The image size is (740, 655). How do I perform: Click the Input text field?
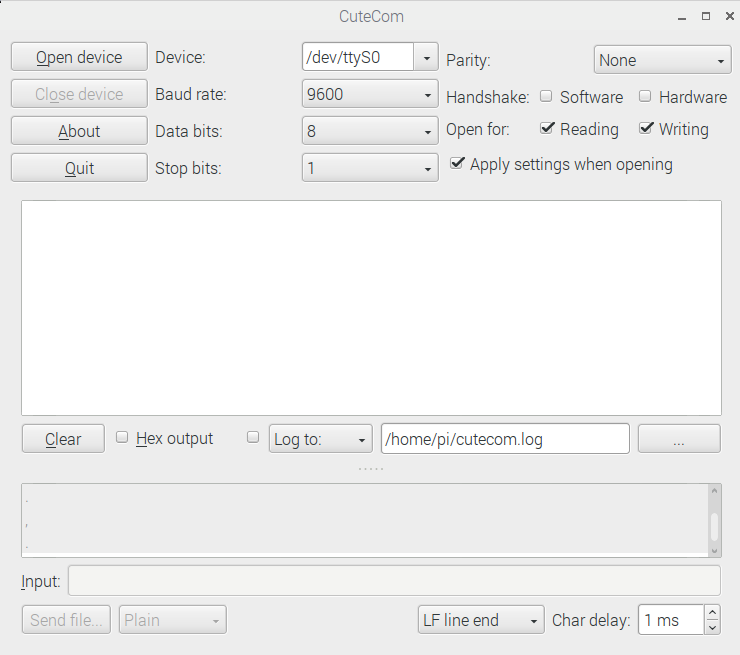pyautogui.click(x=394, y=581)
